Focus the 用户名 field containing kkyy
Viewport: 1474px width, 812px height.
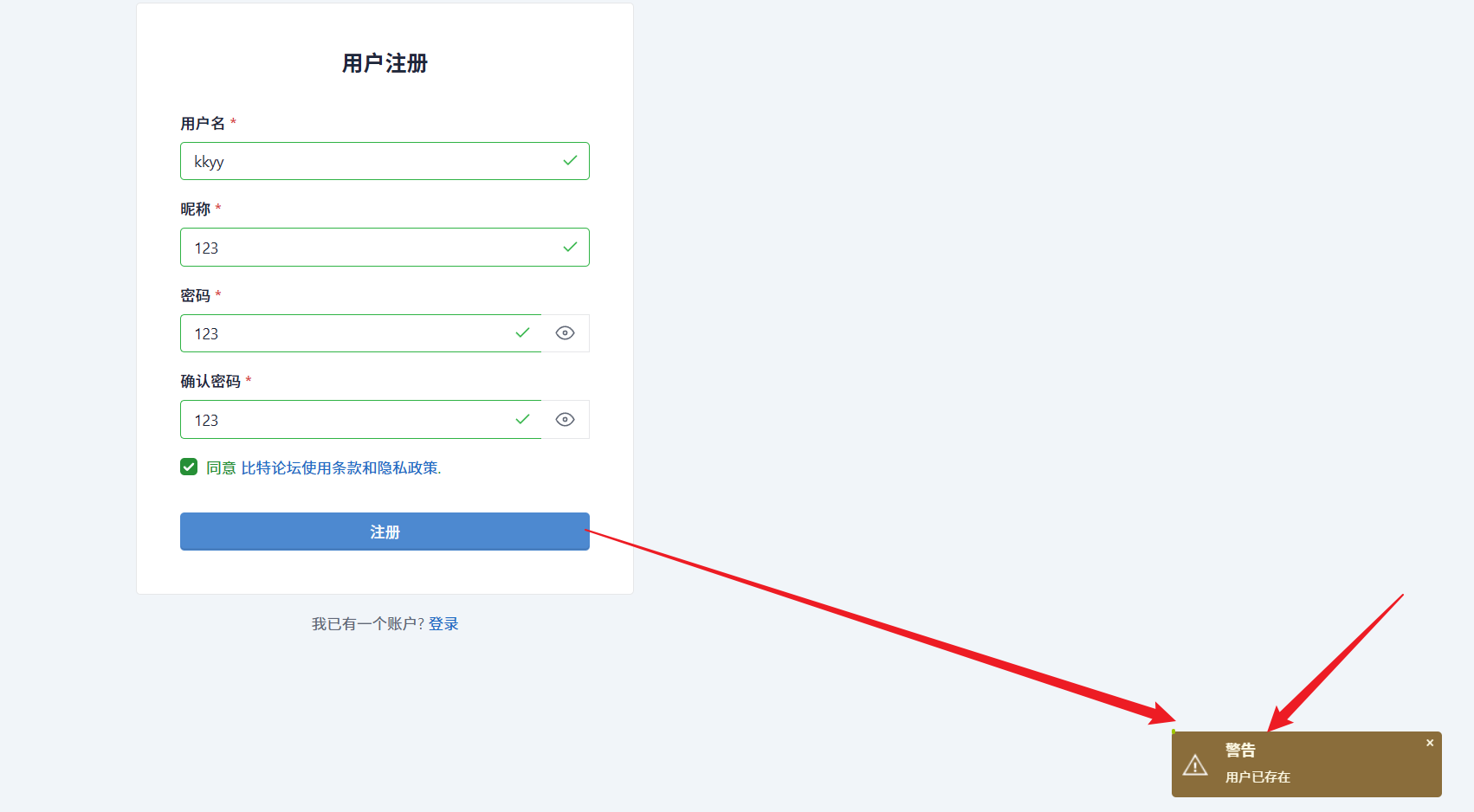385,161
